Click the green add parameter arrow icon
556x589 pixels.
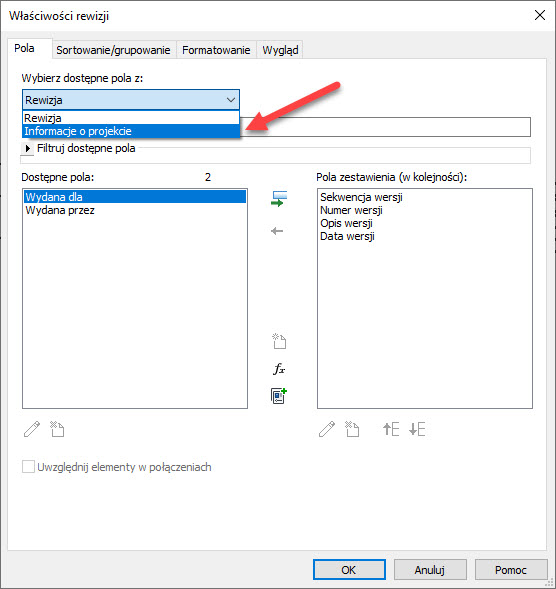(278, 199)
